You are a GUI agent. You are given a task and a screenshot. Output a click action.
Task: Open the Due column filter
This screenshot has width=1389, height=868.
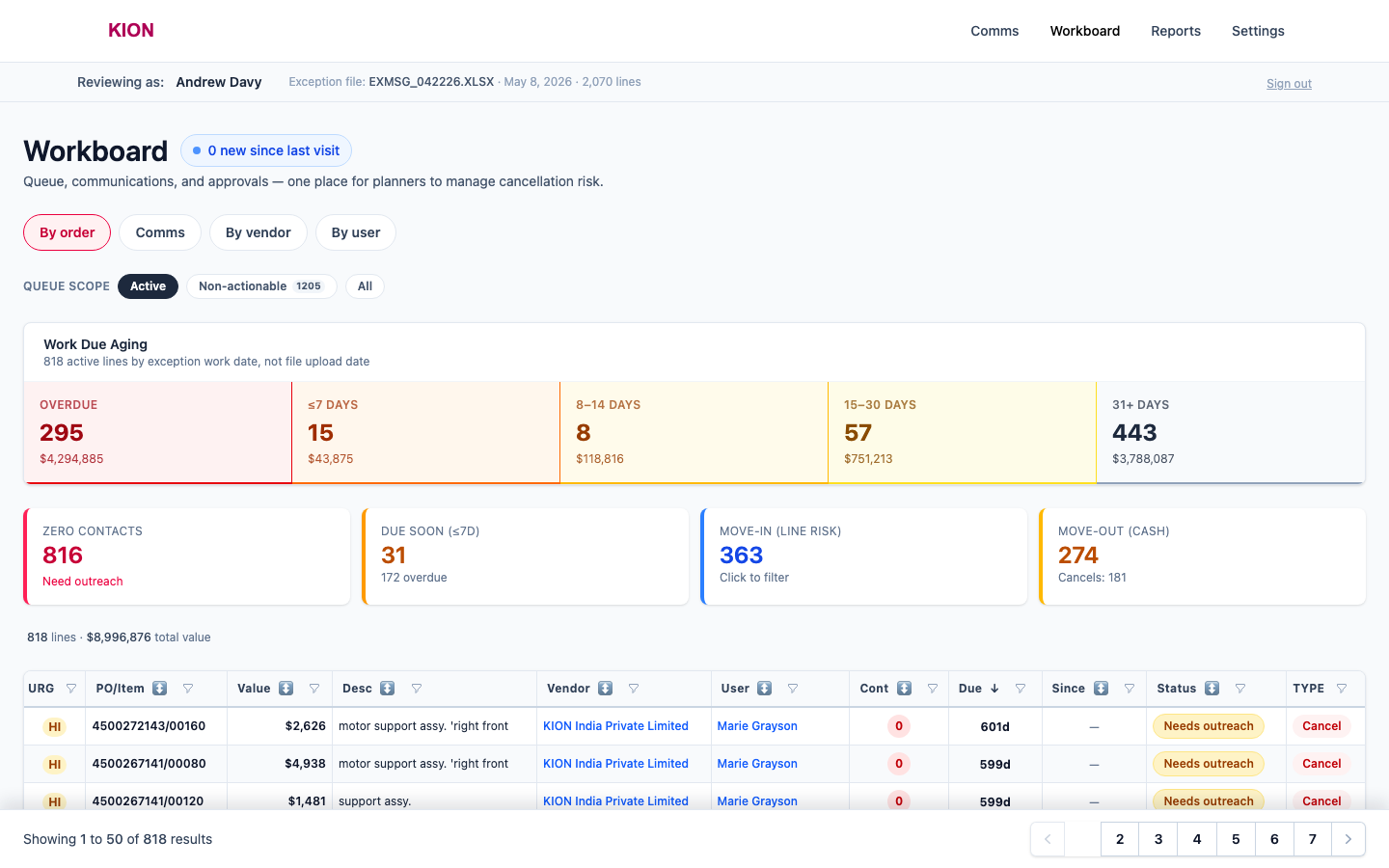click(1021, 689)
